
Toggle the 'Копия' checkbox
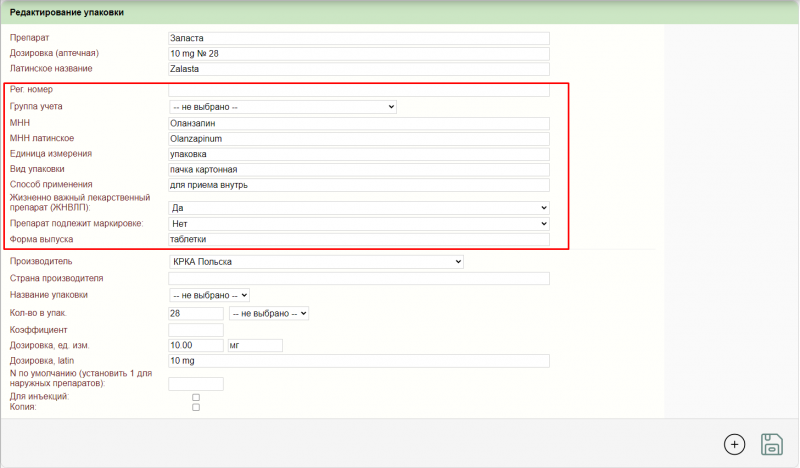pyautogui.click(x=196, y=408)
